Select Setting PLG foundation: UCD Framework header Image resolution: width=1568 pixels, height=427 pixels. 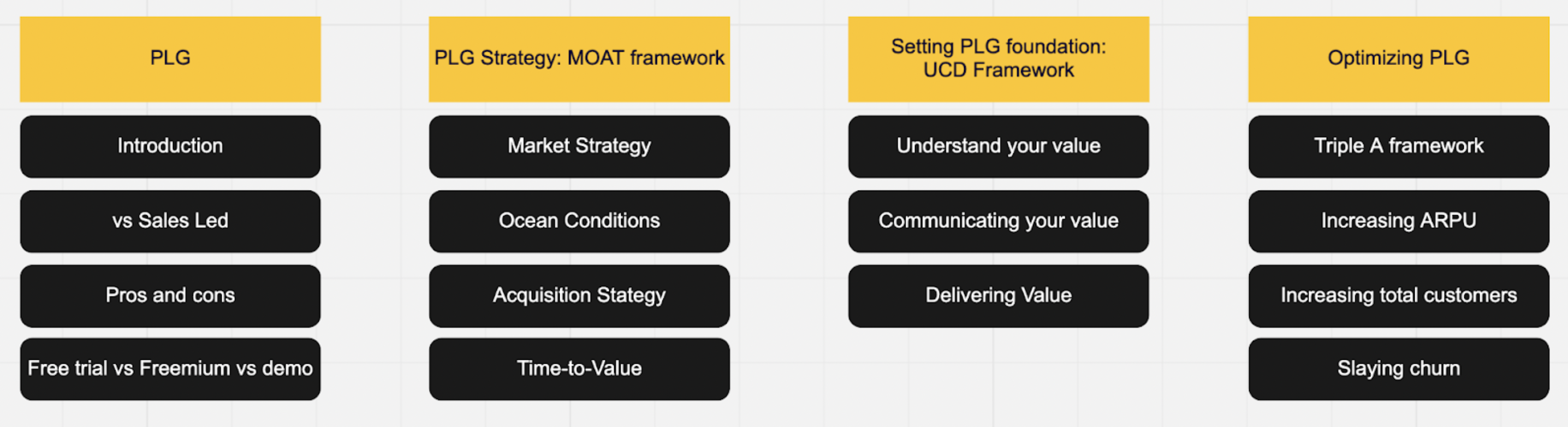[998, 59]
